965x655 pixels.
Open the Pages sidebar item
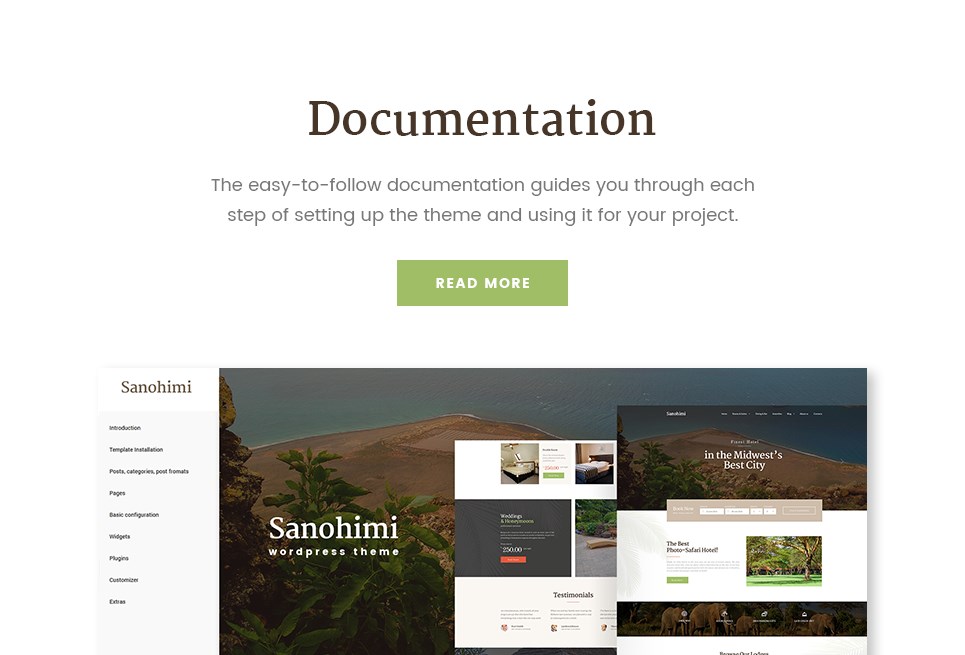point(117,493)
